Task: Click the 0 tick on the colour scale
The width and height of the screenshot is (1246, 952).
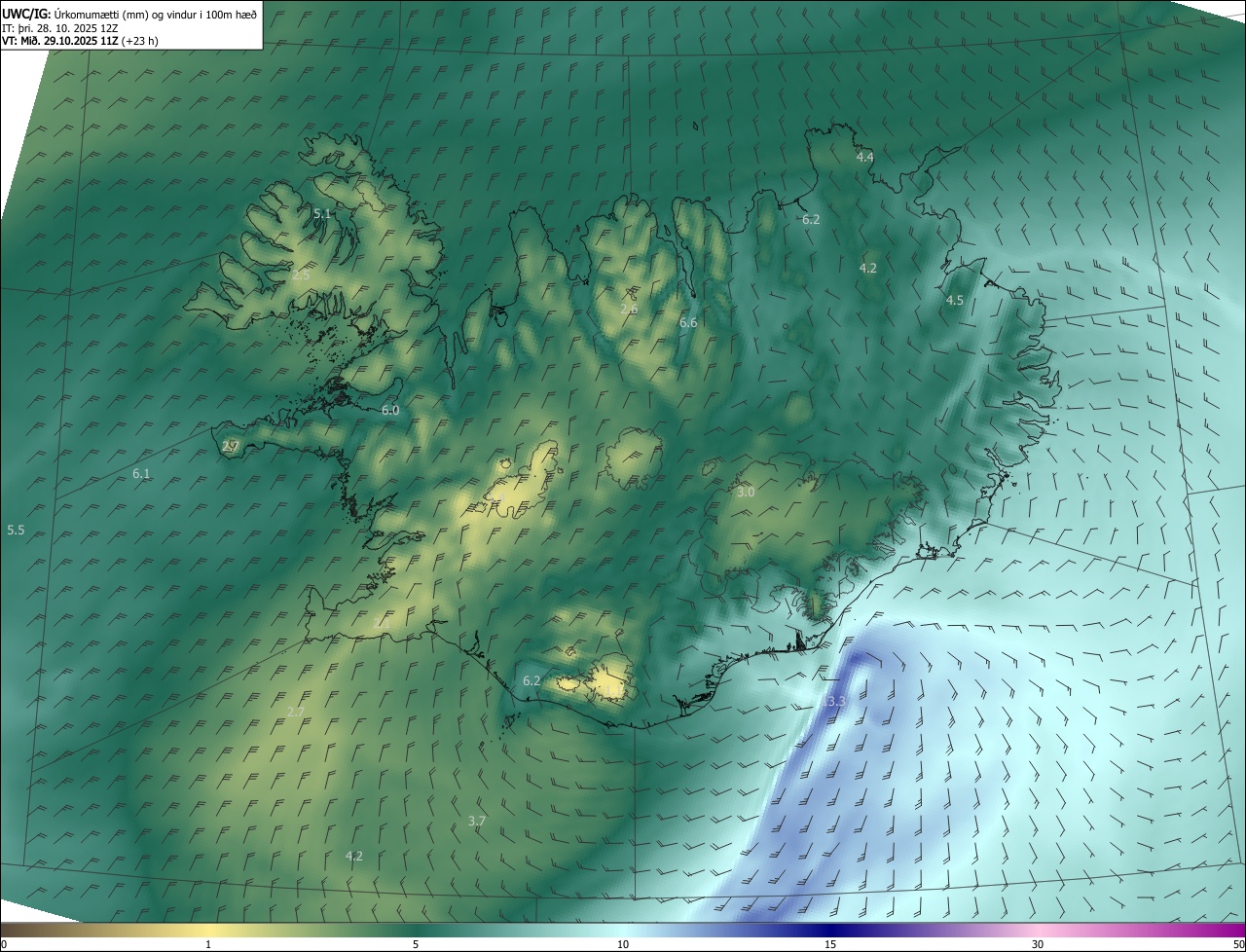Action: tap(4, 944)
